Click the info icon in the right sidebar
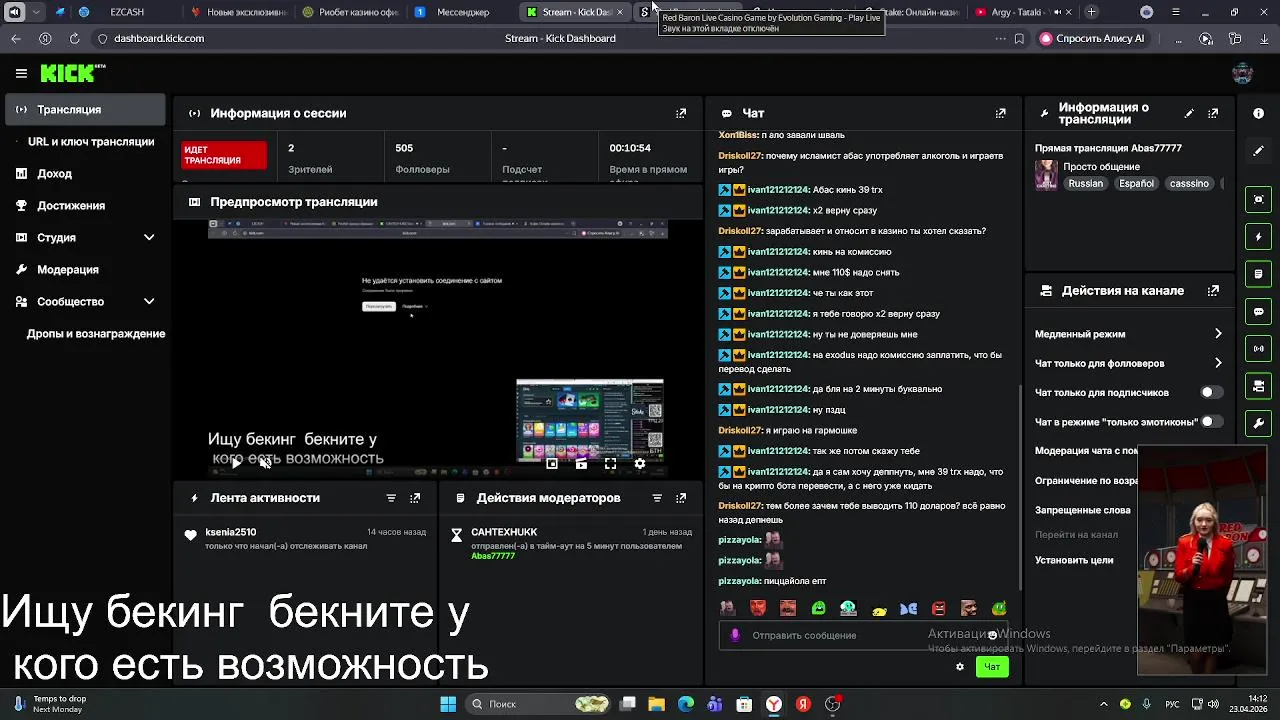The image size is (1280, 720). coord(1259,113)
